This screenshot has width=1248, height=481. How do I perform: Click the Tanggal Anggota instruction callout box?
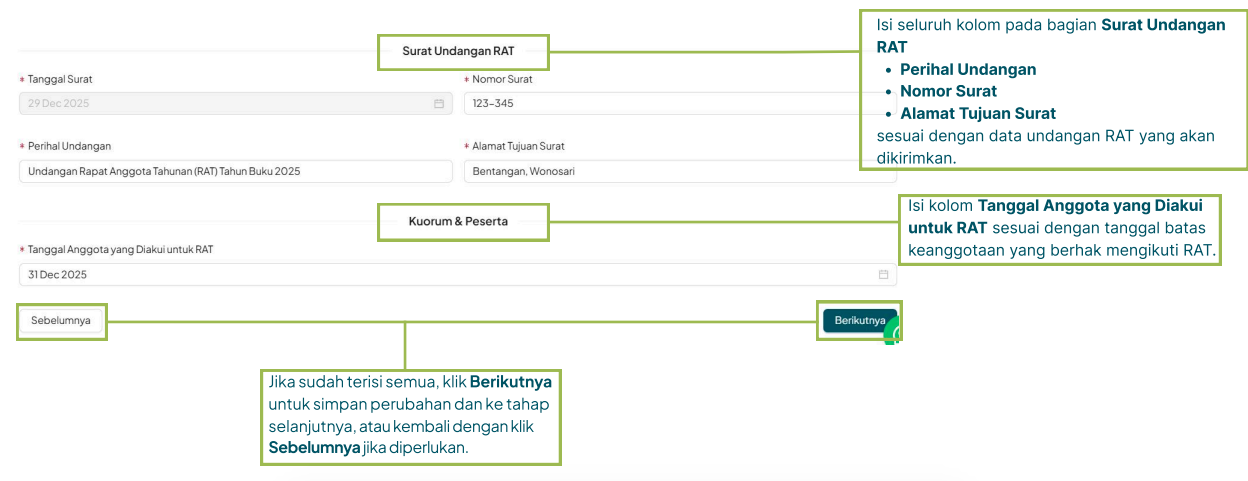click(1060, 229)
